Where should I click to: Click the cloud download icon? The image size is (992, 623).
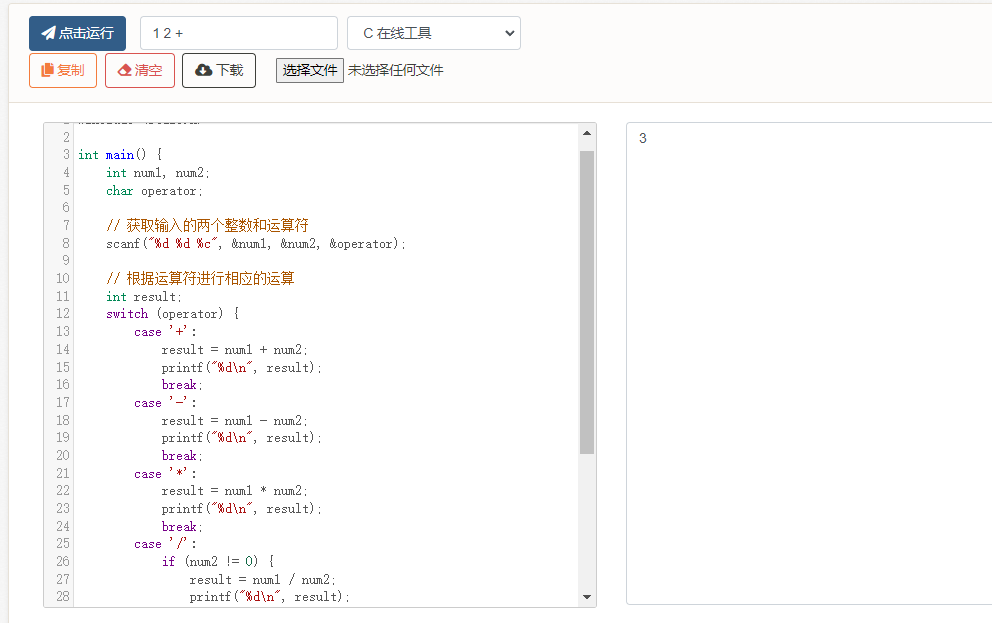(x=203, y=70)
